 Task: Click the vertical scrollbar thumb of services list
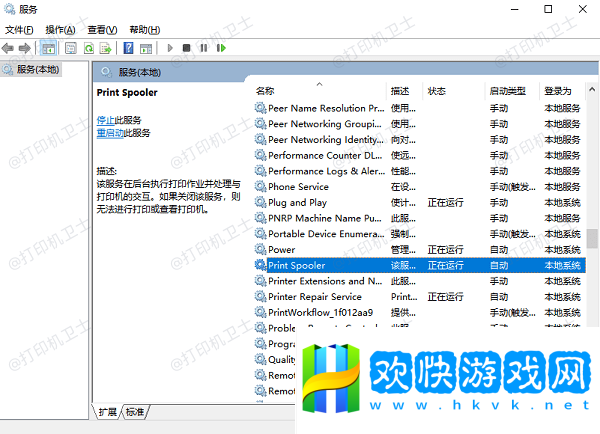click(x=592, y=239)
